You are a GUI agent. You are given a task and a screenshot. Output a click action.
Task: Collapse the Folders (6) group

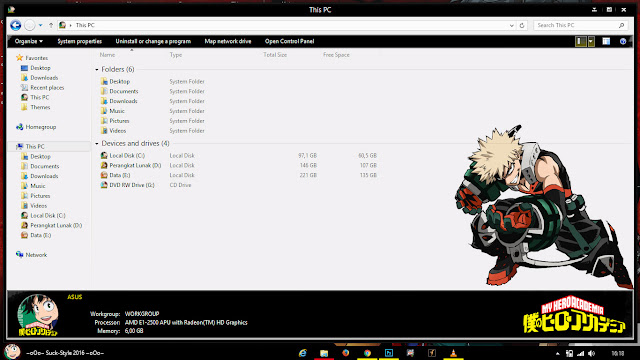tap(97, 69)
